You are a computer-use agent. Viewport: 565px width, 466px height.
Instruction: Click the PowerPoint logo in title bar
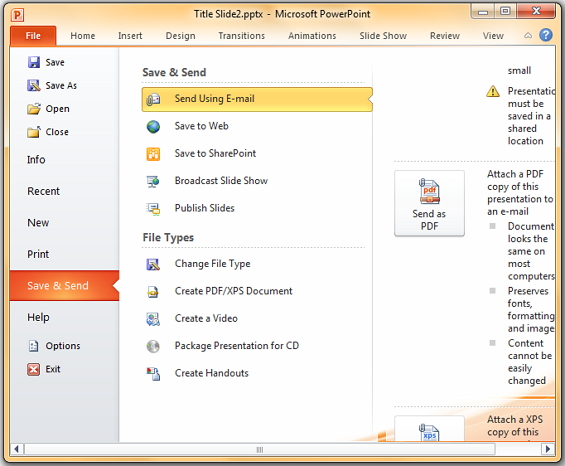(17, 15)
